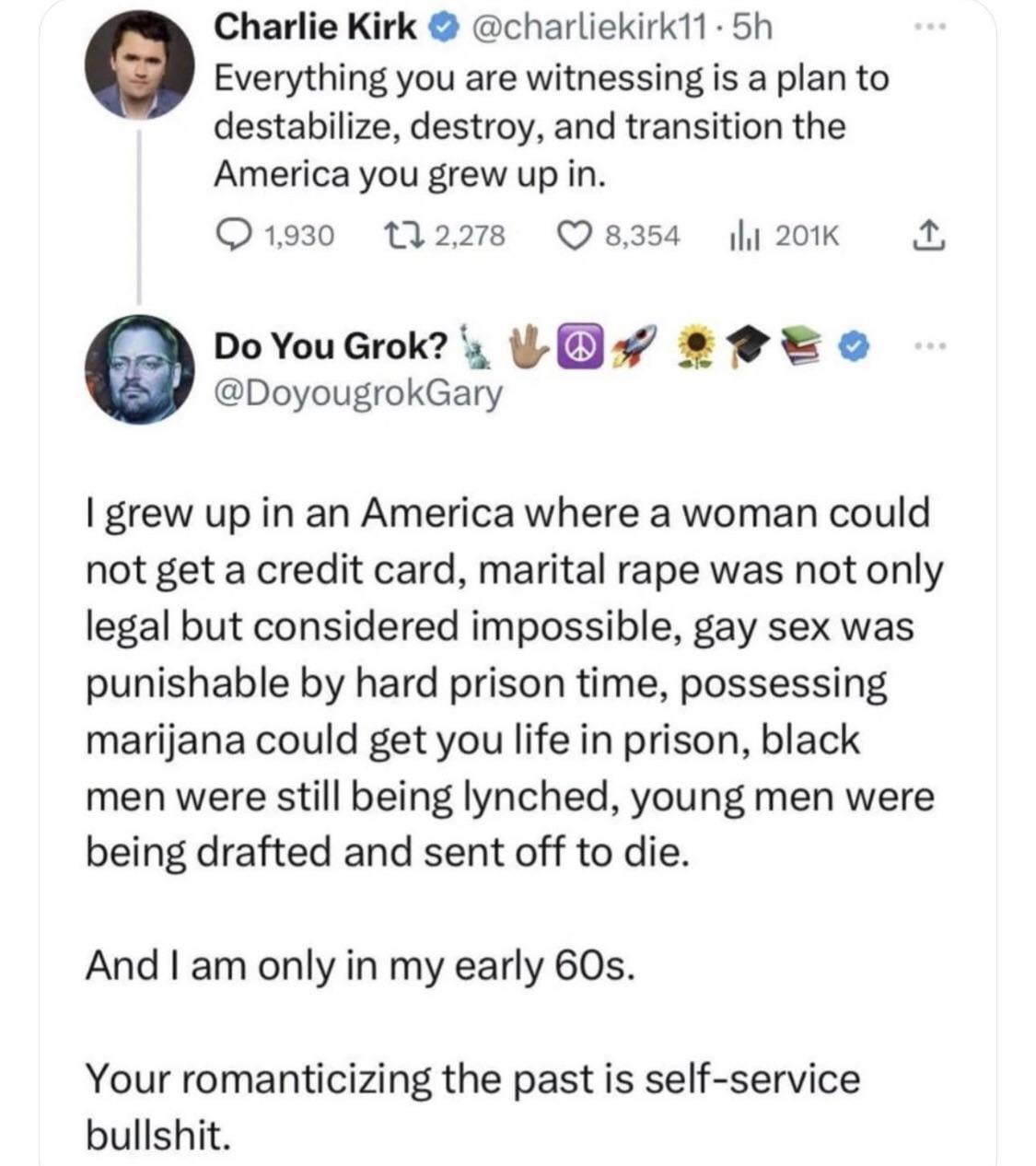The height and width of the screenshot is (1166, 1036).
Task: Click the 5h timestamp on the tweet
Action: coord(754,29)
